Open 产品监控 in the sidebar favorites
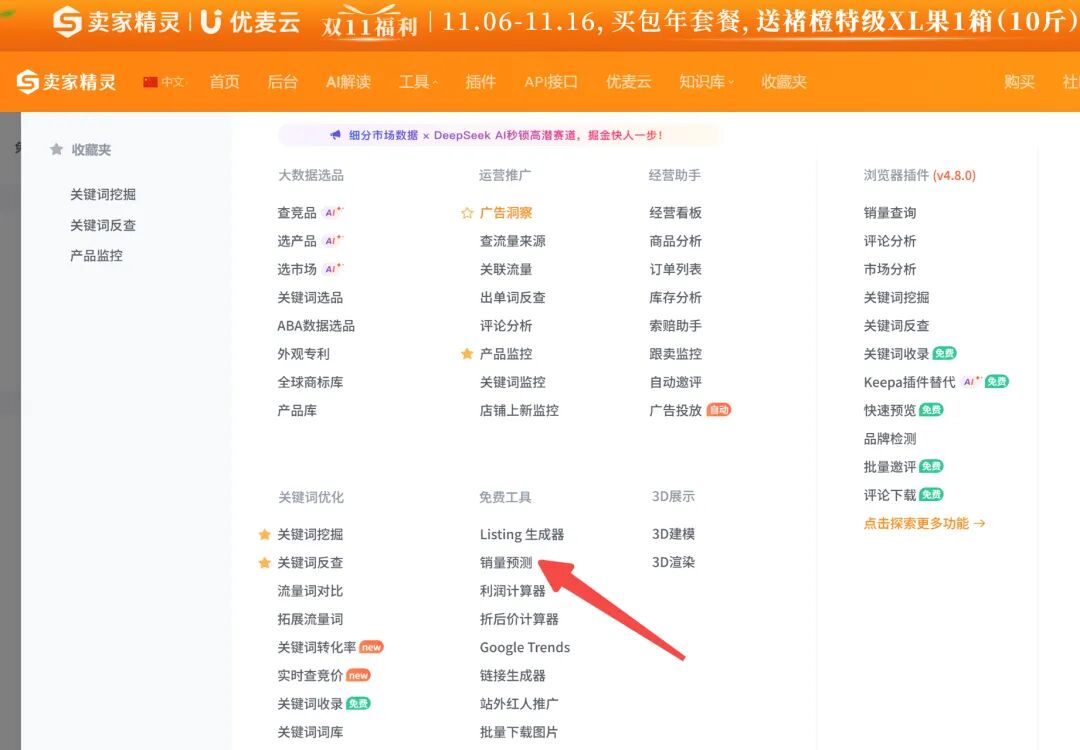Viewport: 1080px width, 750px height. pos(96,256)
